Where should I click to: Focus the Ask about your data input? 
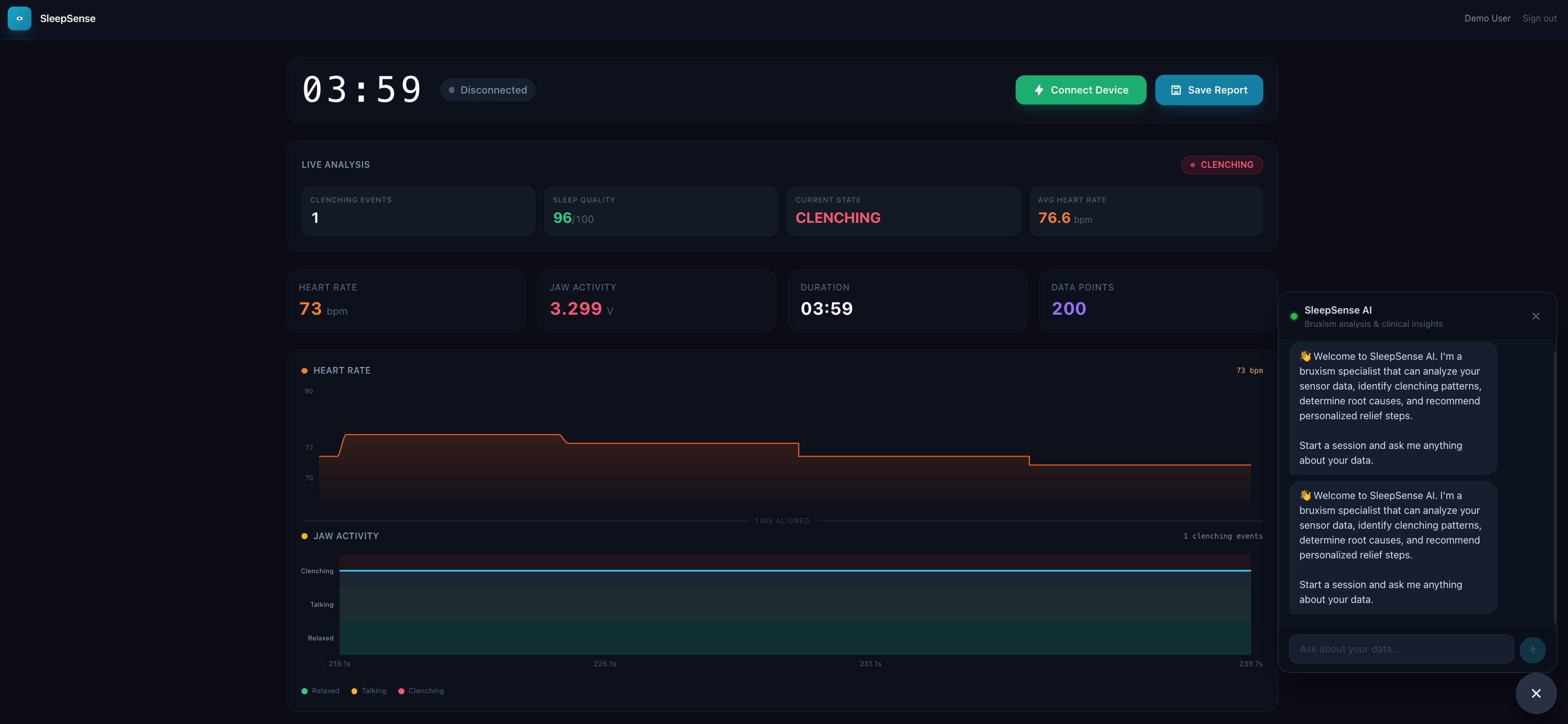coord(1401,649)
